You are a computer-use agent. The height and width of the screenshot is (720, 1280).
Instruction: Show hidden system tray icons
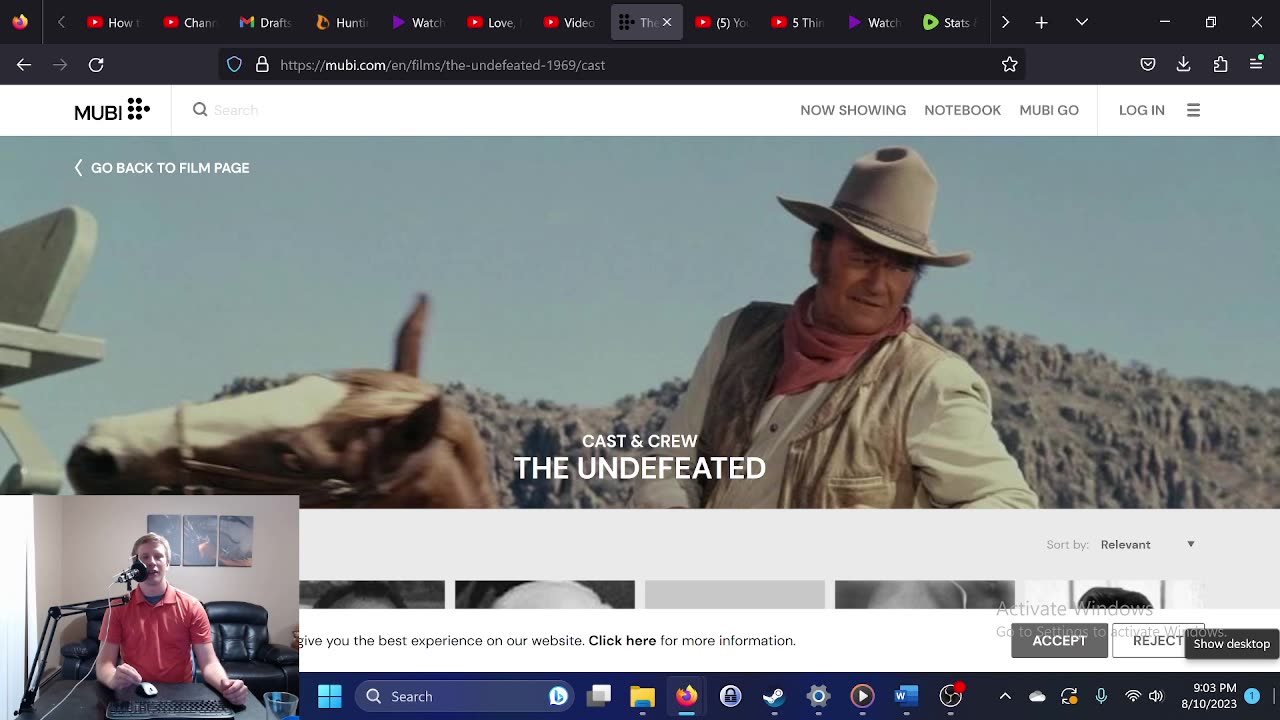point(1005,696)
